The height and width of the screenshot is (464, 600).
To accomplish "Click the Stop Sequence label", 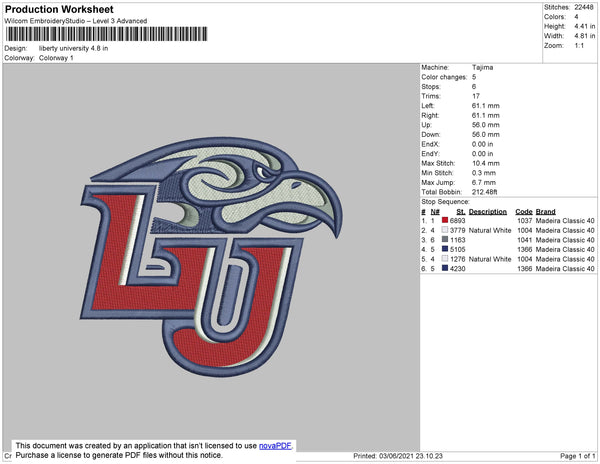I will click(x=445, y=202).
